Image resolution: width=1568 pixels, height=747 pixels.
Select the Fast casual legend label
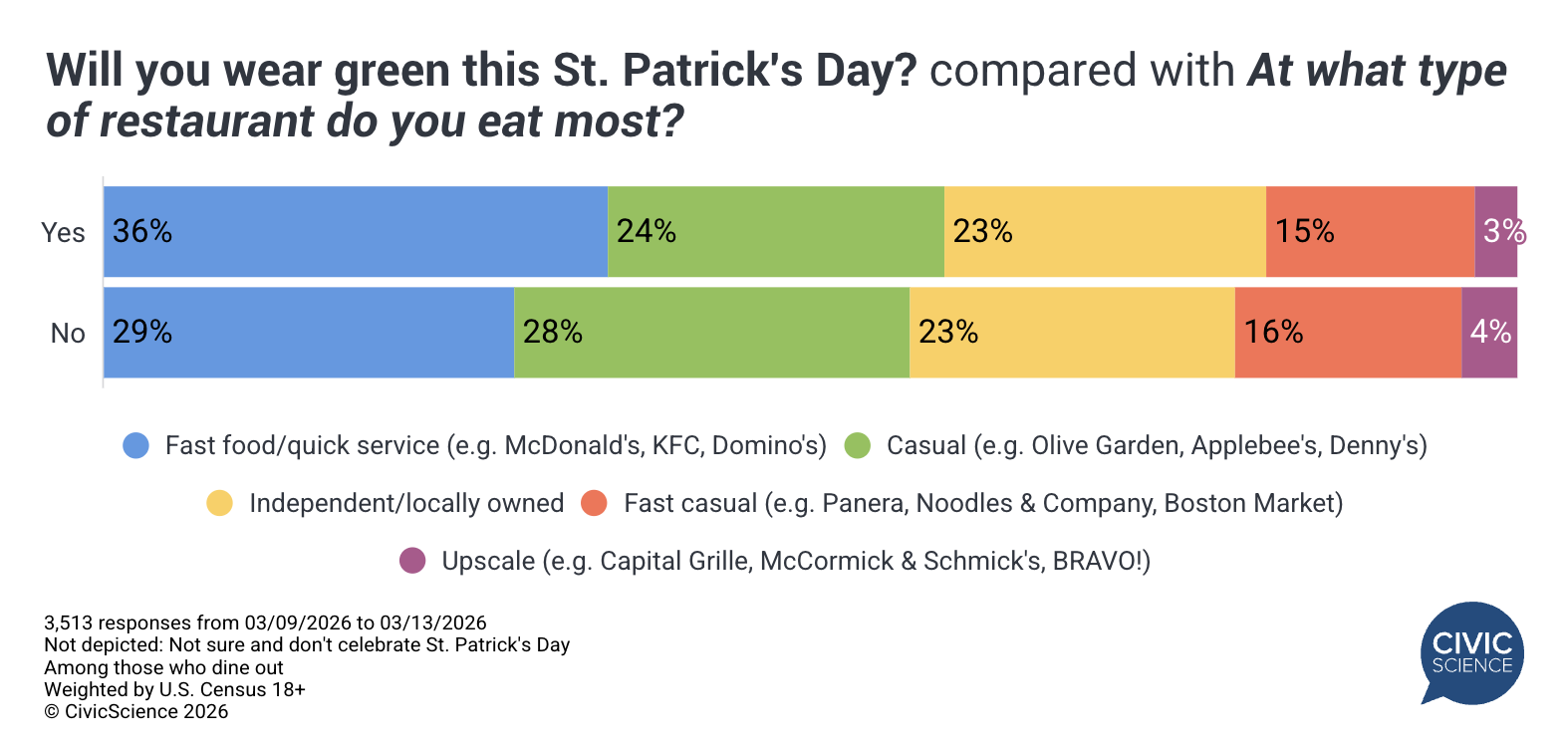click(983, 503)
